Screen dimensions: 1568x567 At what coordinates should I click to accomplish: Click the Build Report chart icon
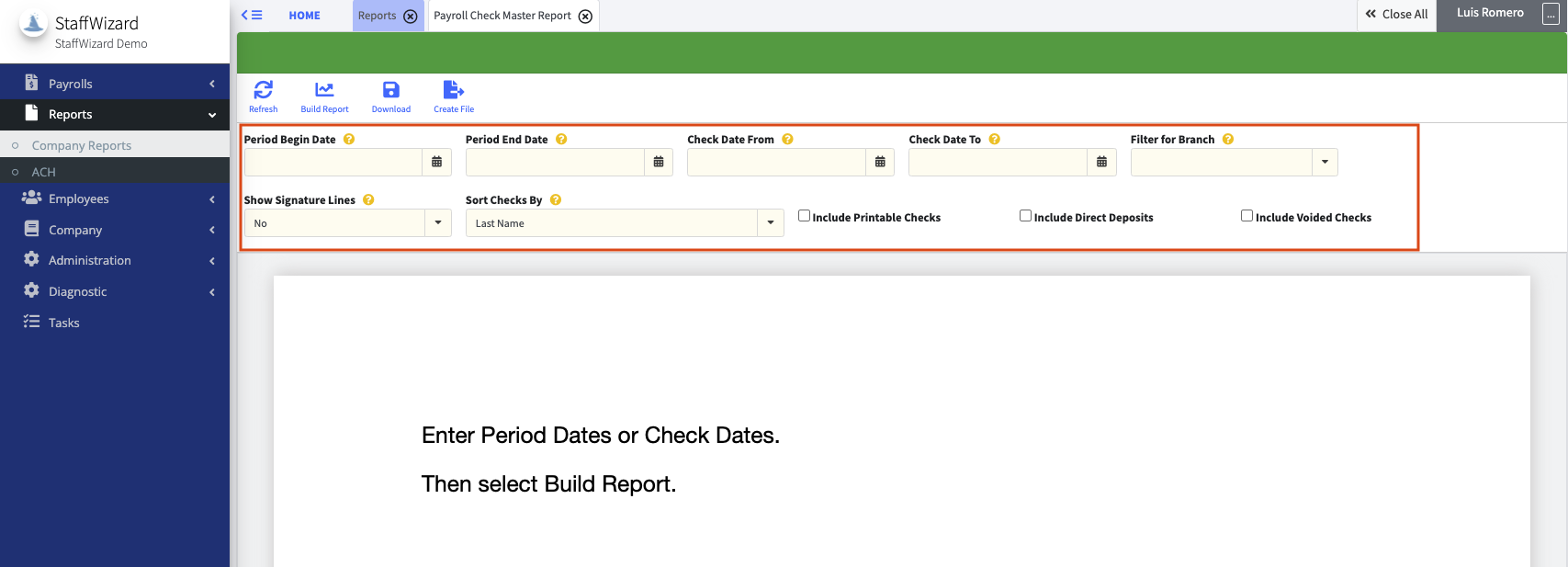pos(324,90)
